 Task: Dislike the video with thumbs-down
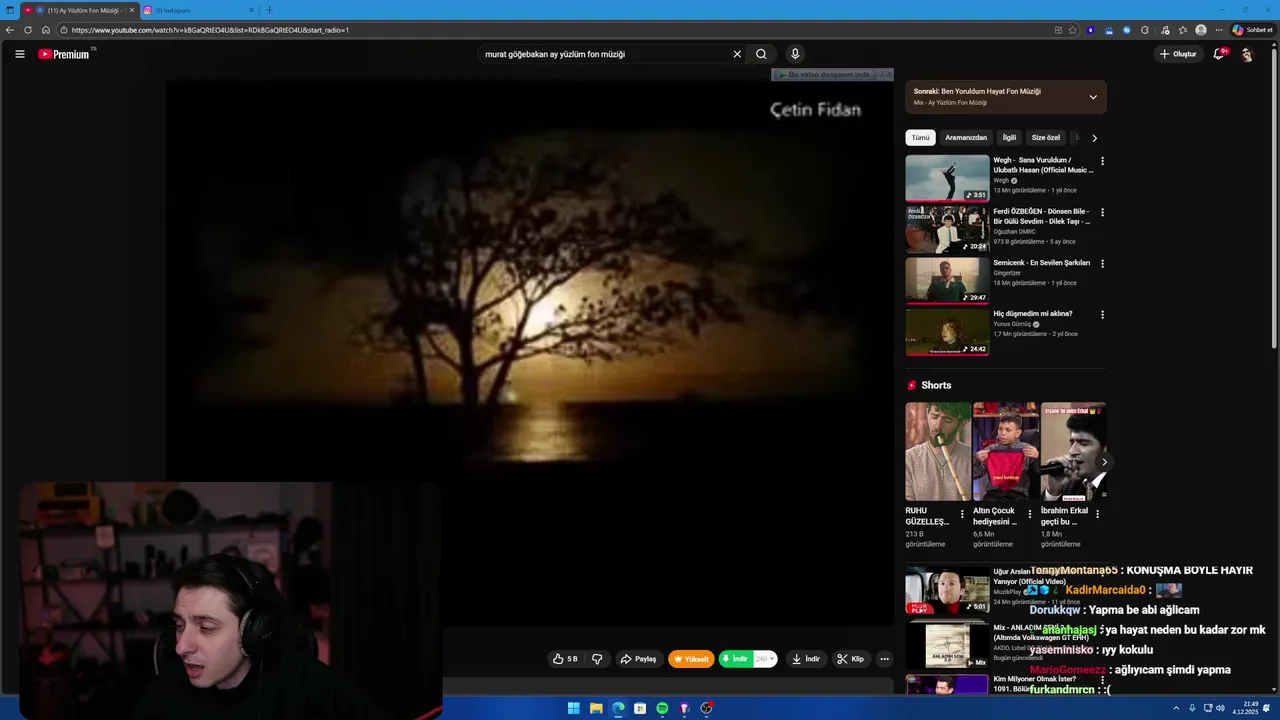tap(597, 659)
